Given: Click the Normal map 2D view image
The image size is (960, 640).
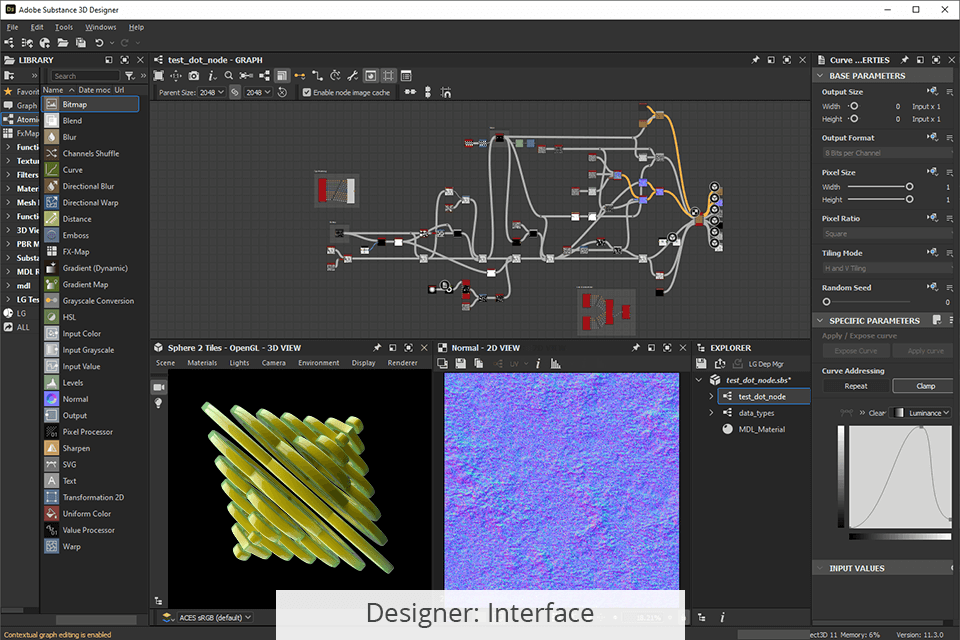Looking at the screenshot, I should click(561, 481).
